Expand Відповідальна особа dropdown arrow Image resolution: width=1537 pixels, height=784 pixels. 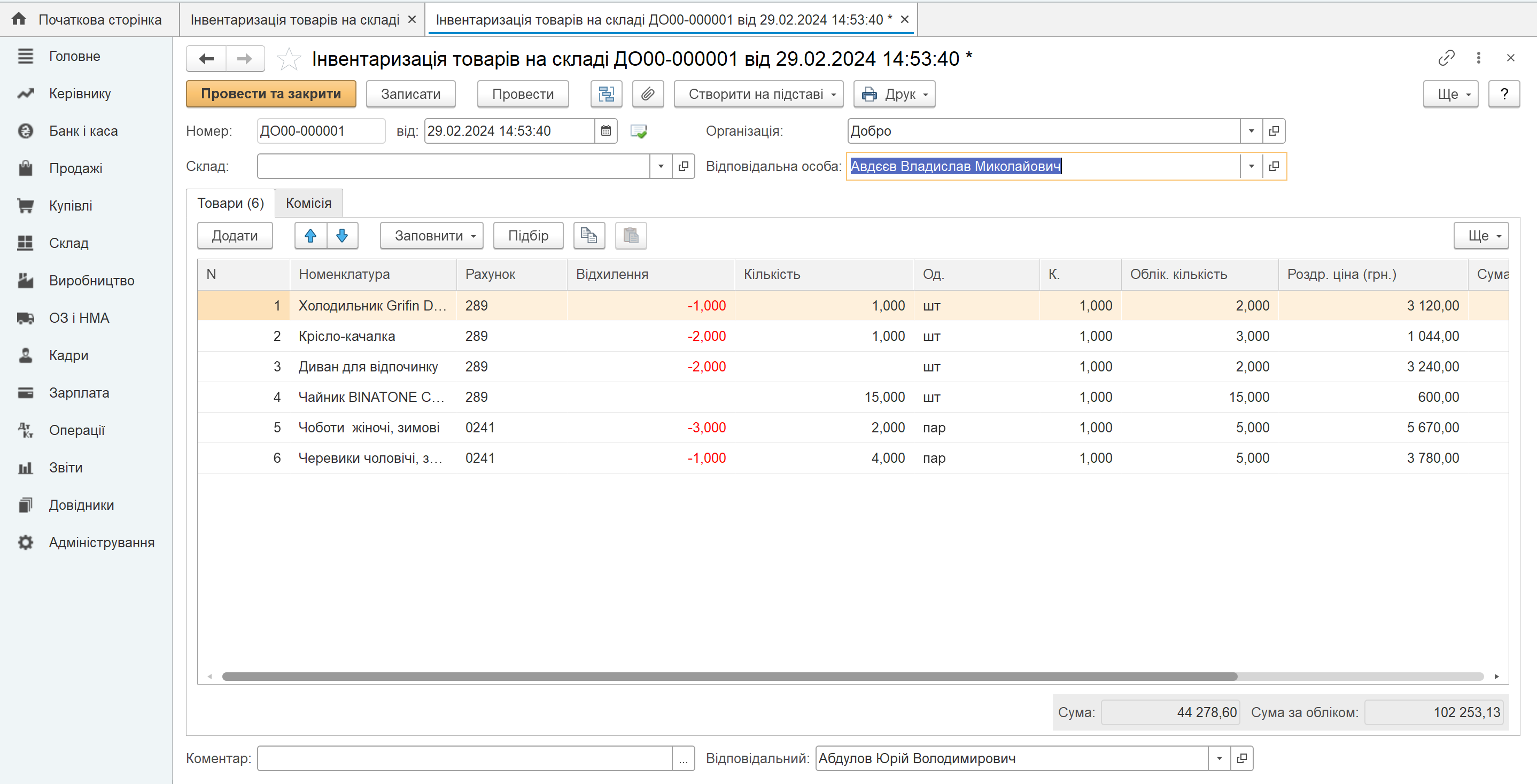click(x=1251, y=166)
